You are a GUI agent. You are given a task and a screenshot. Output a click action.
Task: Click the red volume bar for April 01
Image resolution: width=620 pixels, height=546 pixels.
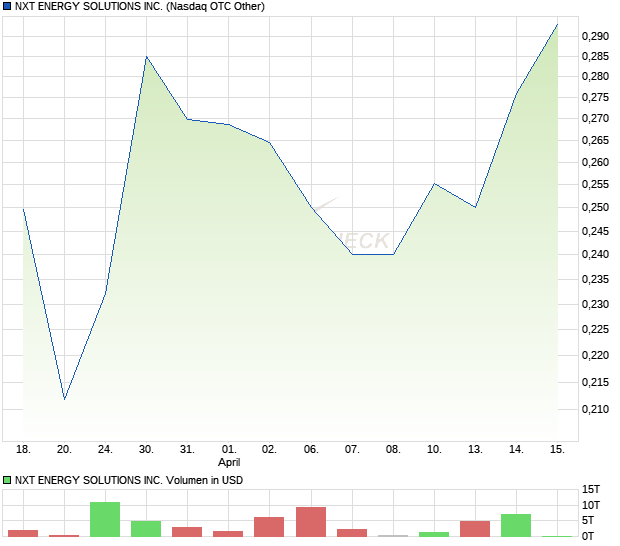click(x=228, y=534)
